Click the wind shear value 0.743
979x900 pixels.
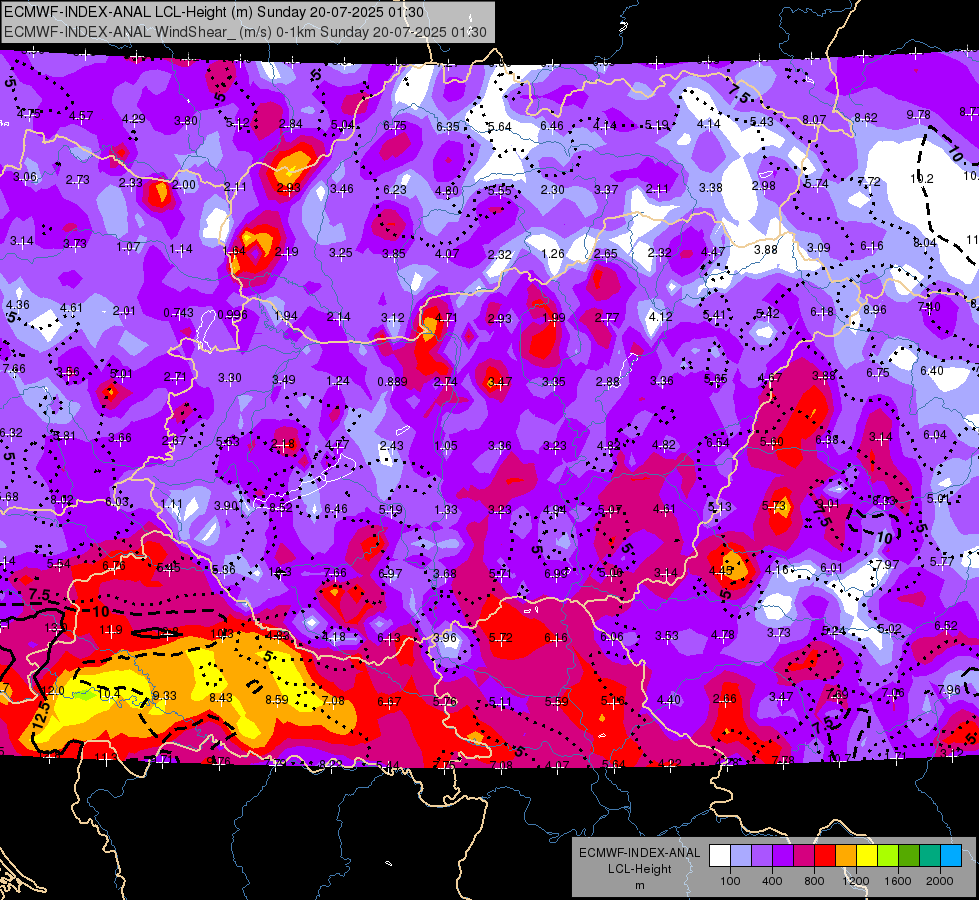click(x=178, y=312)
